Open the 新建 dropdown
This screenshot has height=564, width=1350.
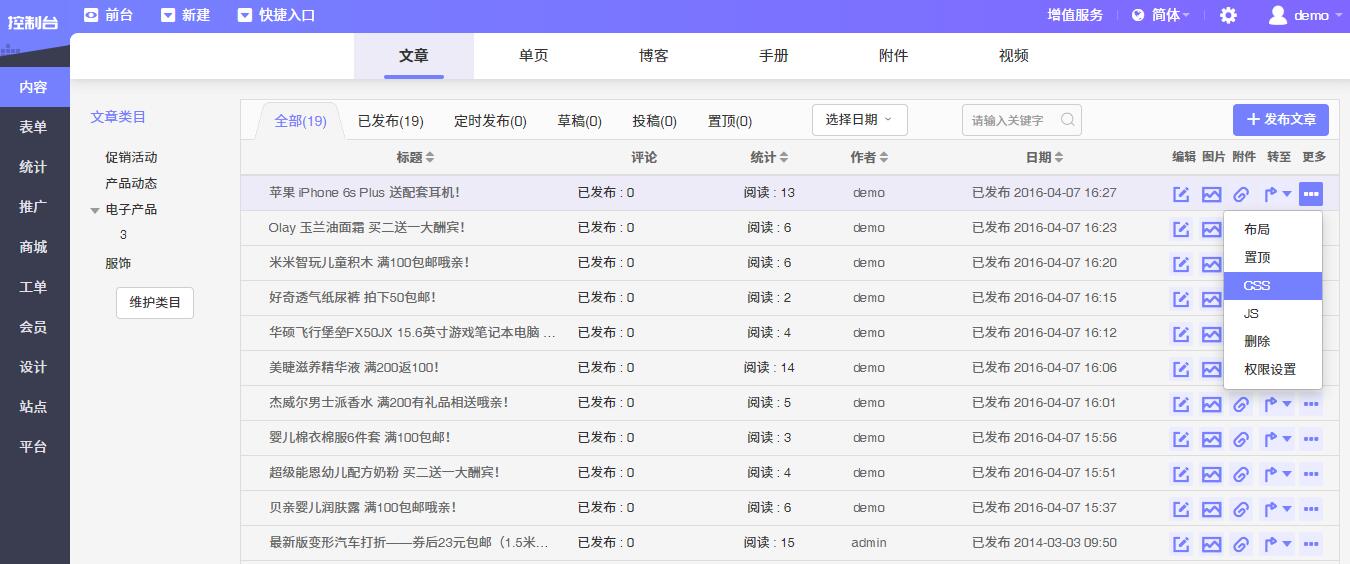tap(185, 15)
